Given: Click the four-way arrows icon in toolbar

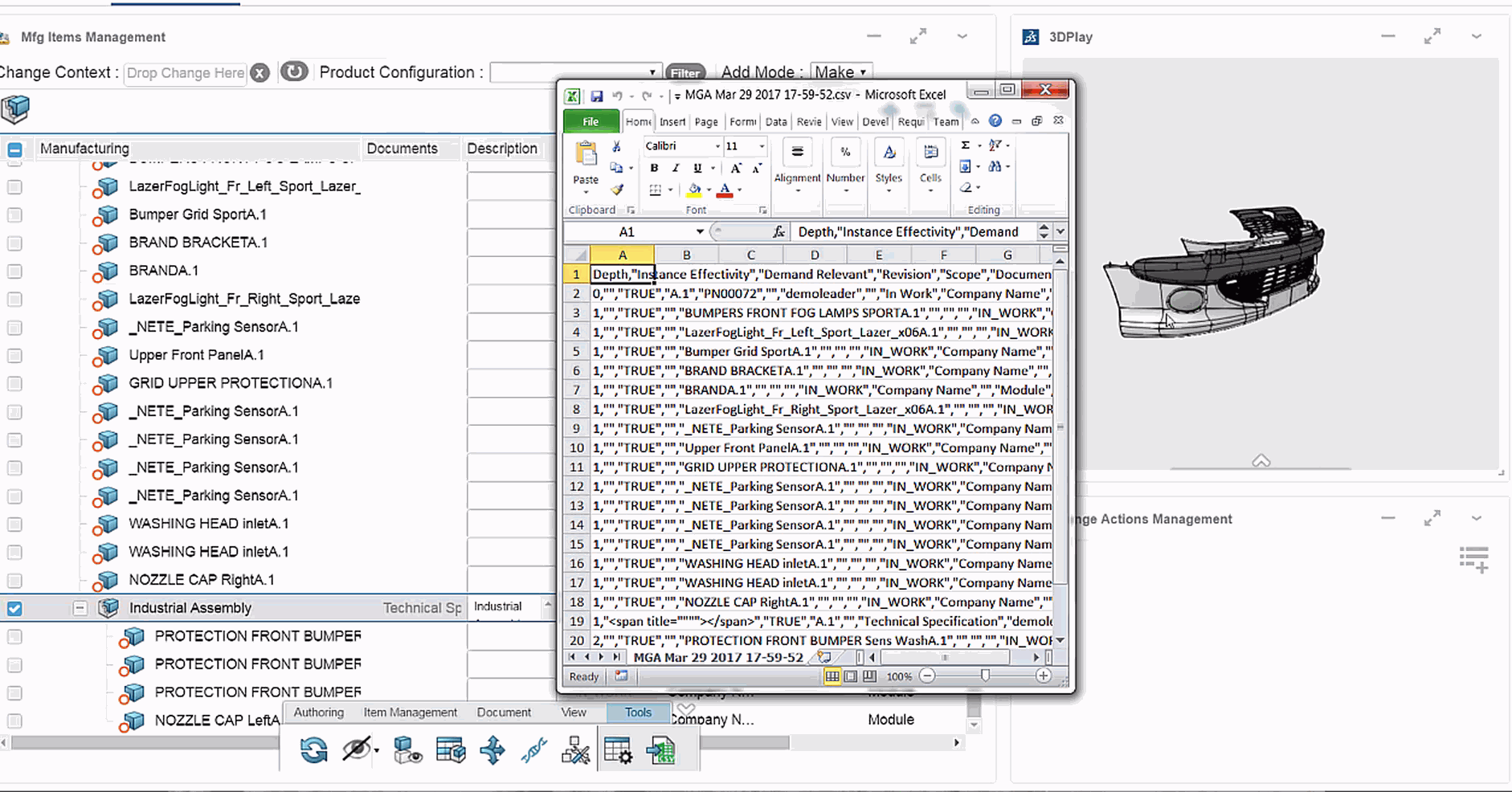Looking at the screenshot, I should [x=492, y=750].
